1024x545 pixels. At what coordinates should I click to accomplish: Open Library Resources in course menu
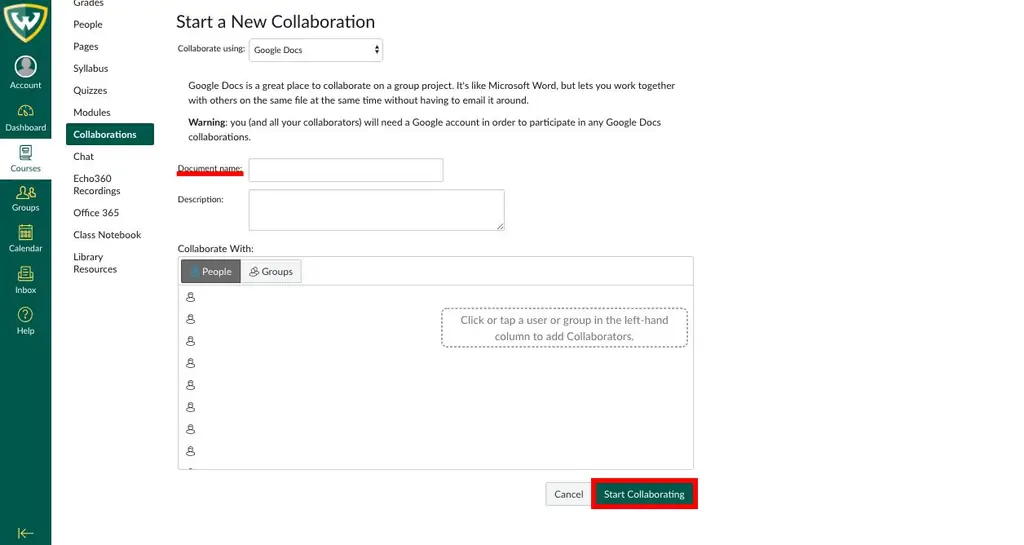coord(95,263)
